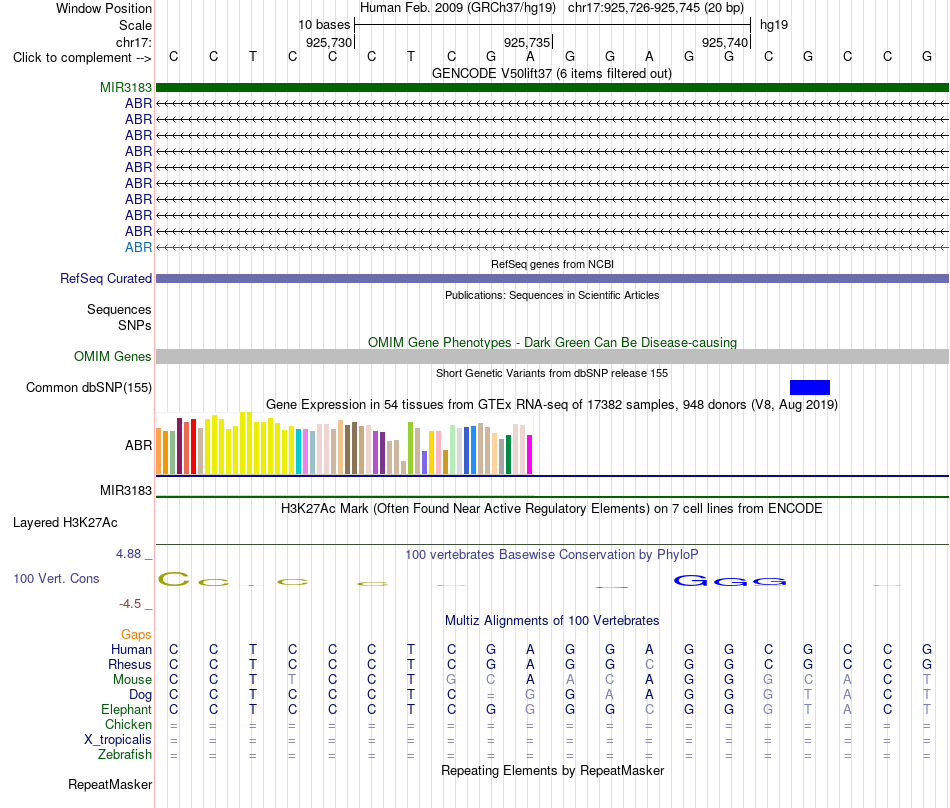Click the 4.88 PhyloP upper value
Image resolution: width=950 pixels, height=808 pixels.
pos(128,554)
